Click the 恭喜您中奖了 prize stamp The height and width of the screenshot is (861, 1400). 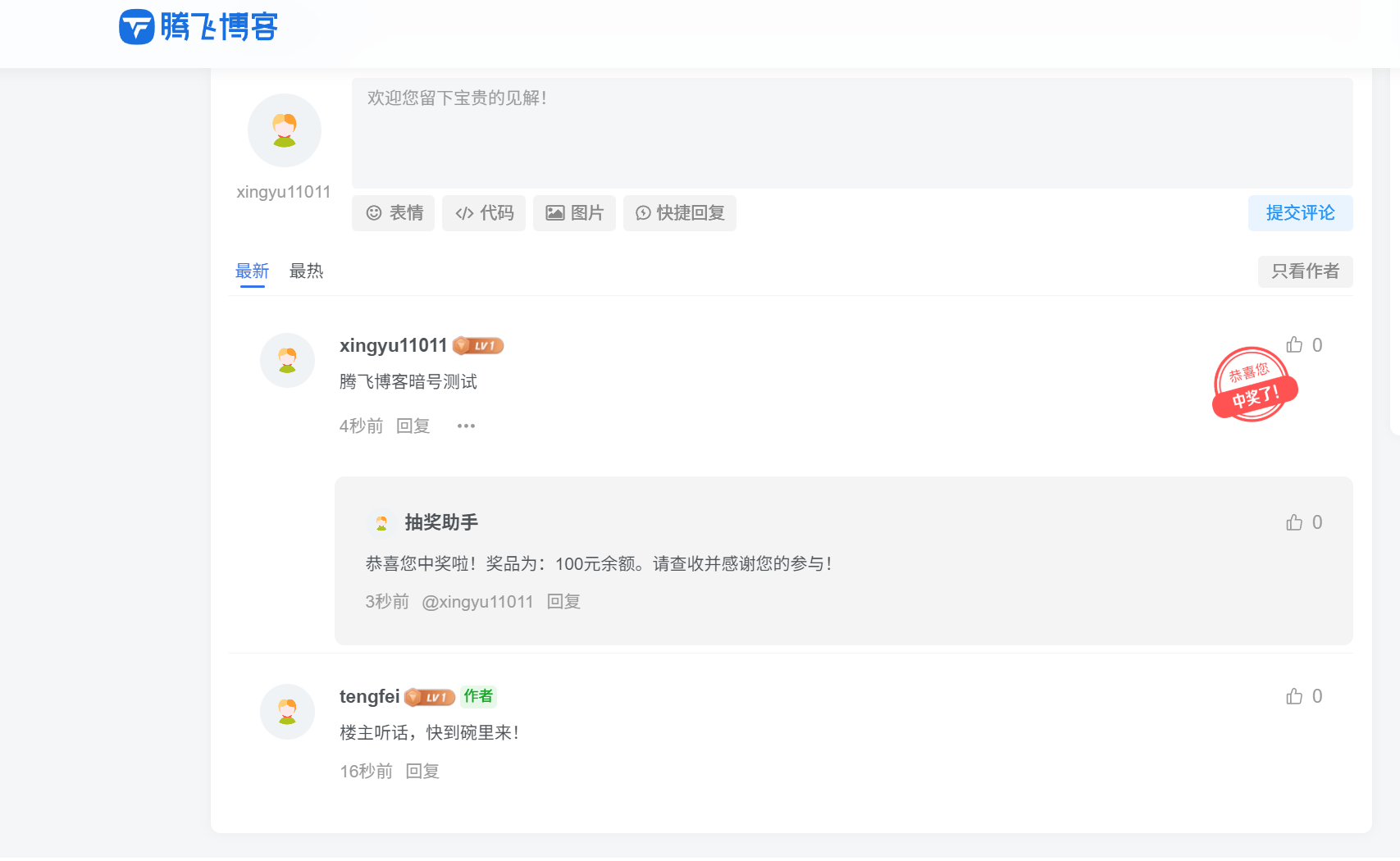(1254, 385)
